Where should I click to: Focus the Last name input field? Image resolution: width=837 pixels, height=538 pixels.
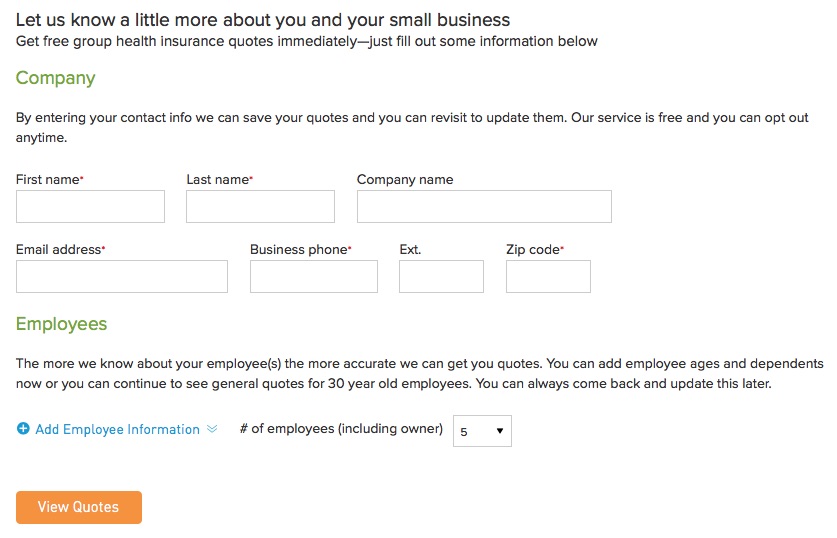tap(260, 207)
